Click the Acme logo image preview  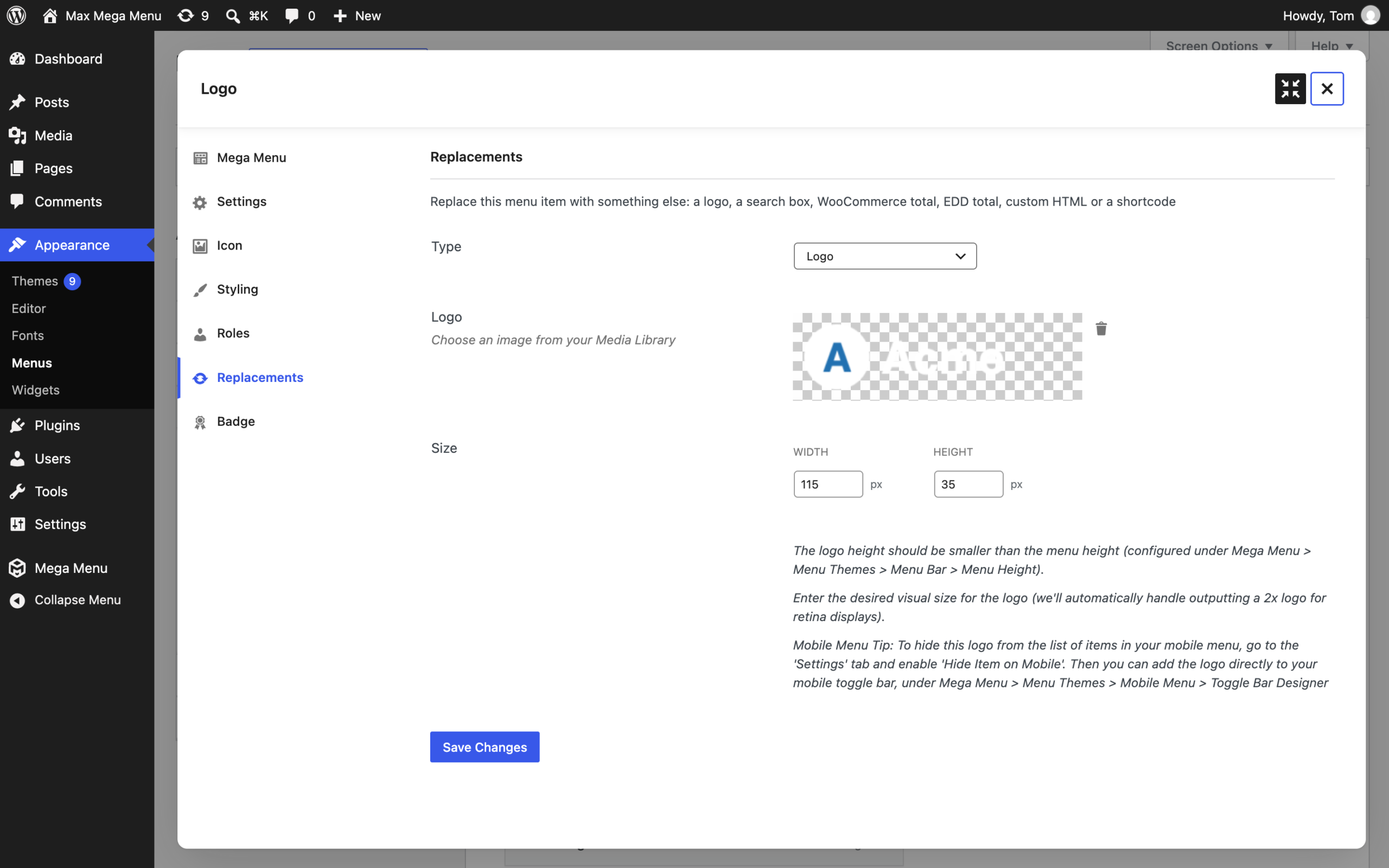click(937, 356)
